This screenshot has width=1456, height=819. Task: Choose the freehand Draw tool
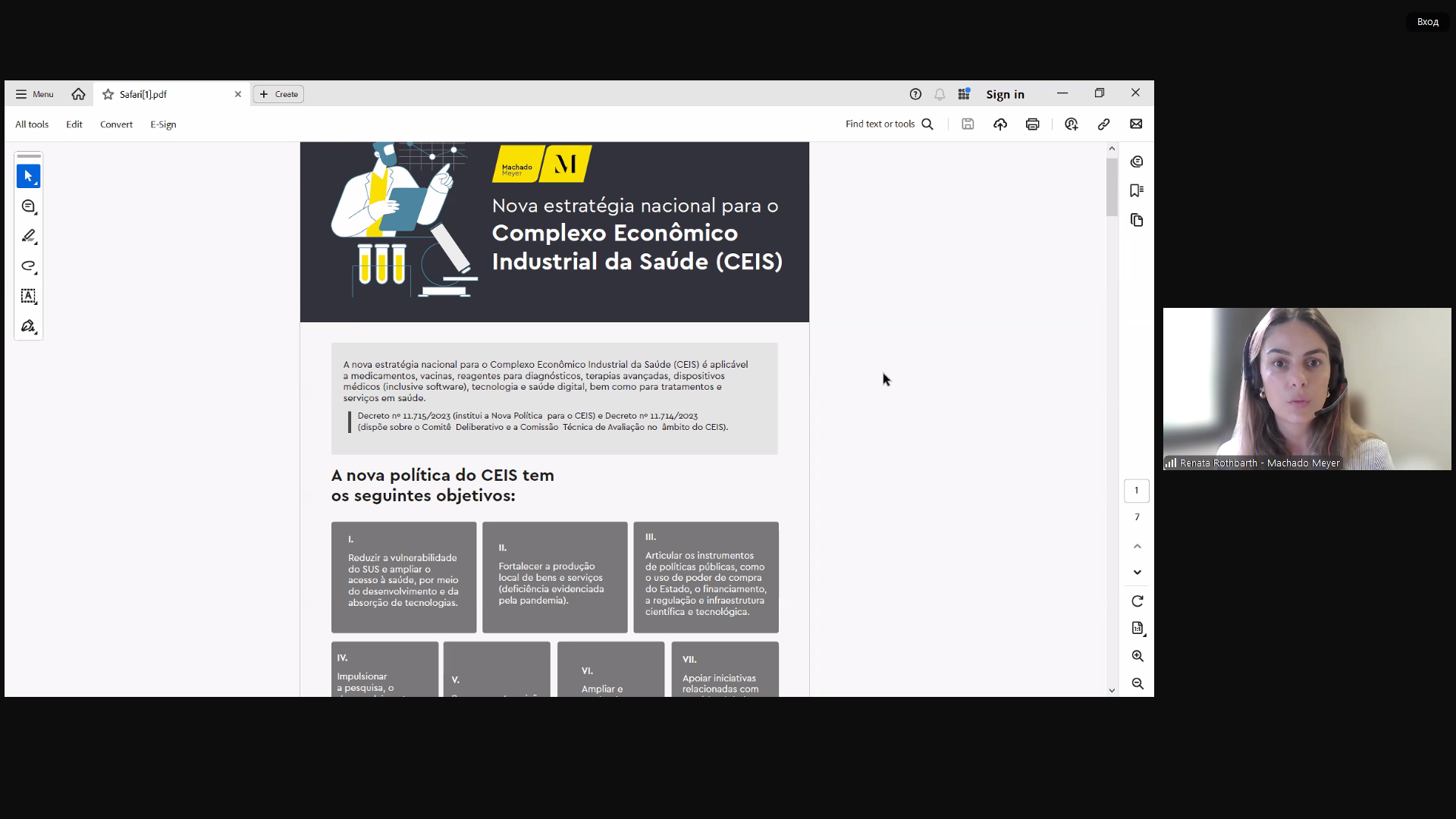(28, 266)
